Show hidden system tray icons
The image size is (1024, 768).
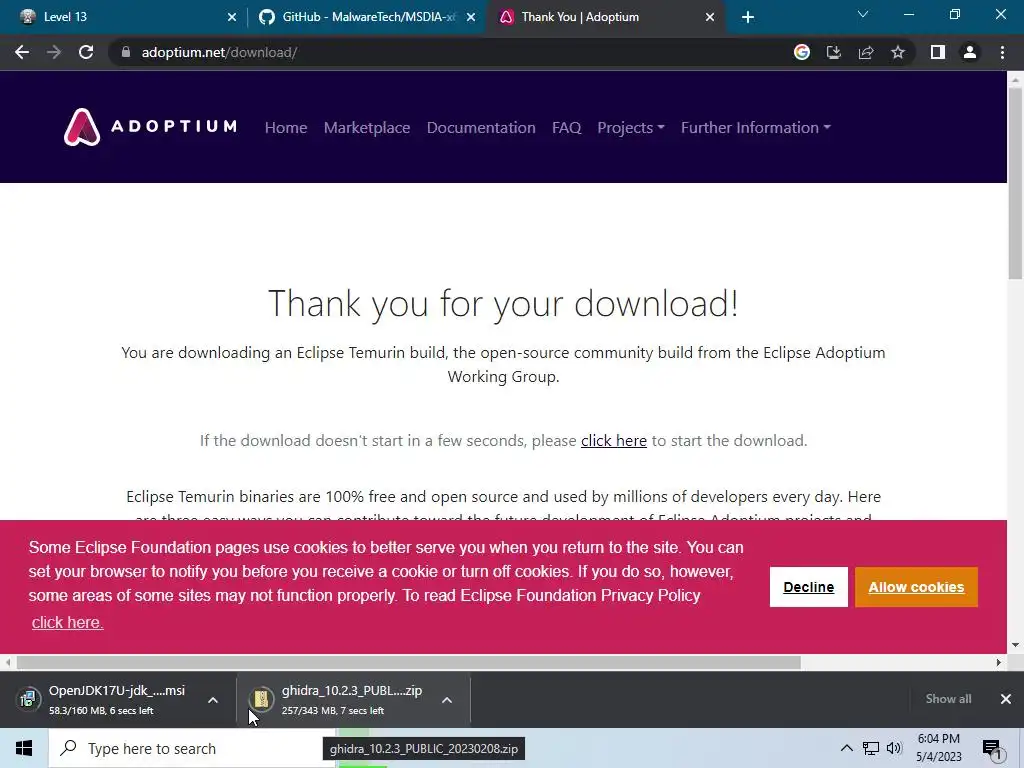click(x=846, y=748)
